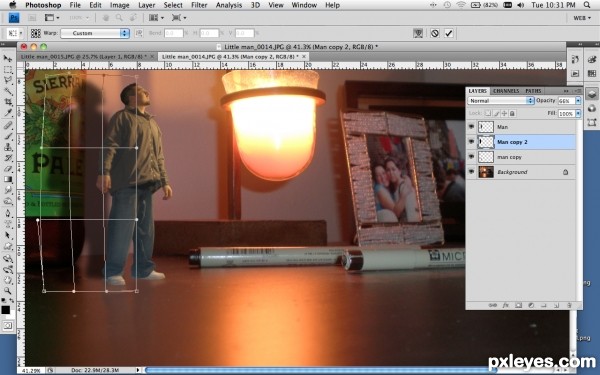Open the screen mode dropdown
The image size is (600, 375).
[179, 18]
